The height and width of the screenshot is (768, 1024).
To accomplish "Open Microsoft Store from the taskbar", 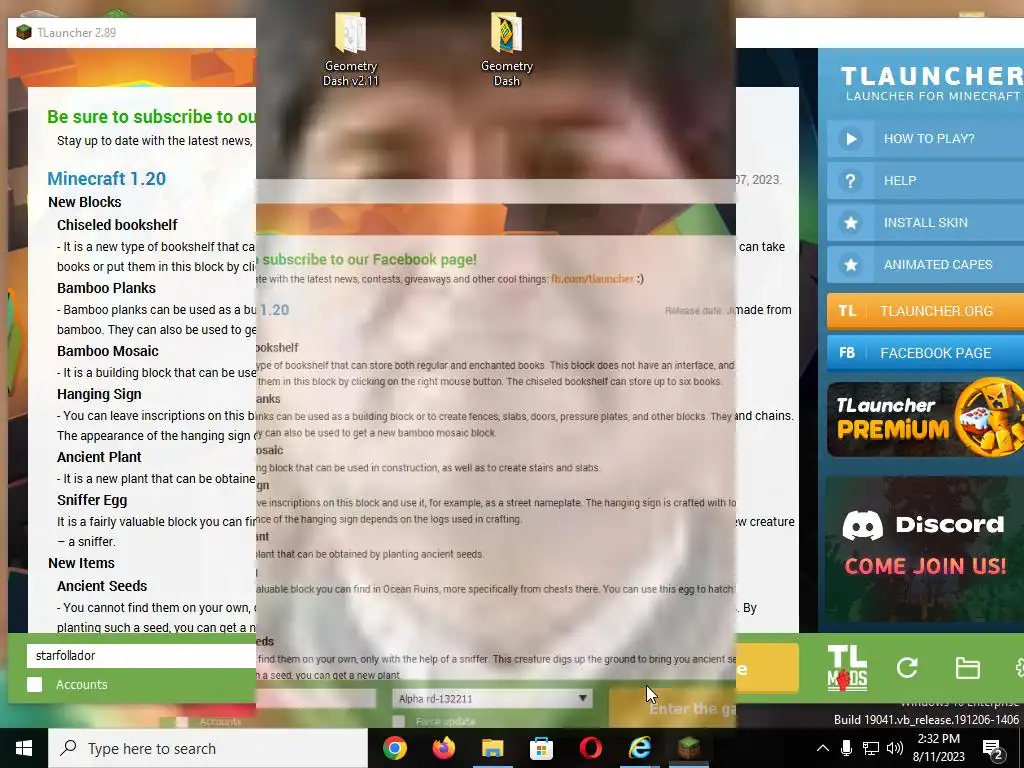I will [541, 748].
